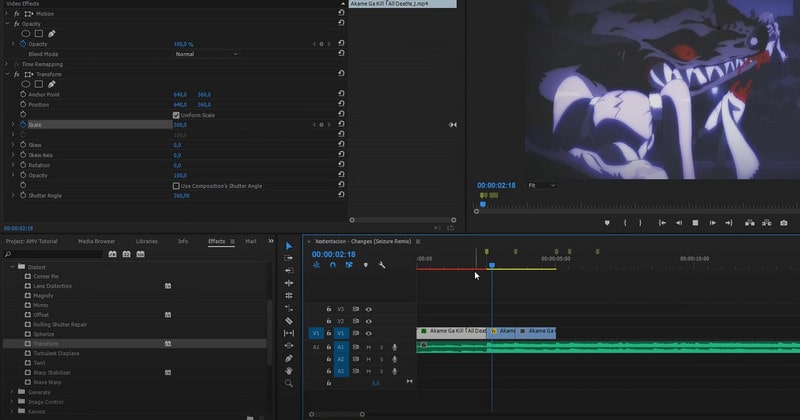Open the Info tab
The image size is (800, 420).
[x=183, y=241]
